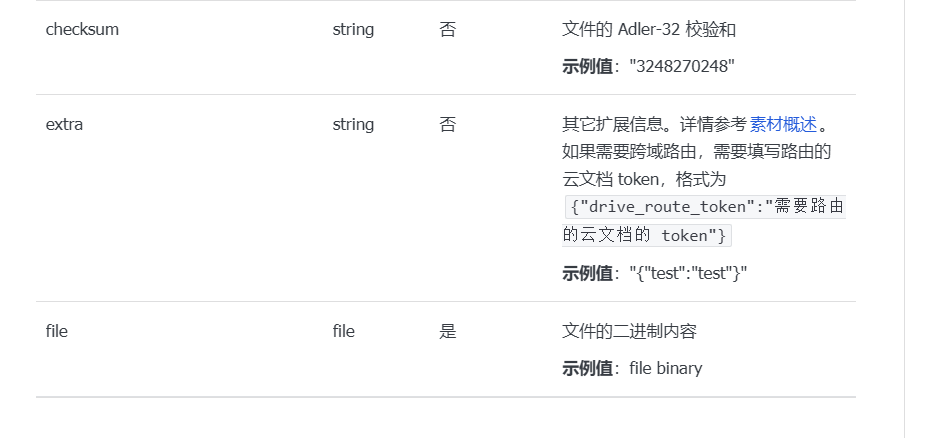Select string type in extra row
Viewport: 925px width, 438px height.
(x=353, y=125)
